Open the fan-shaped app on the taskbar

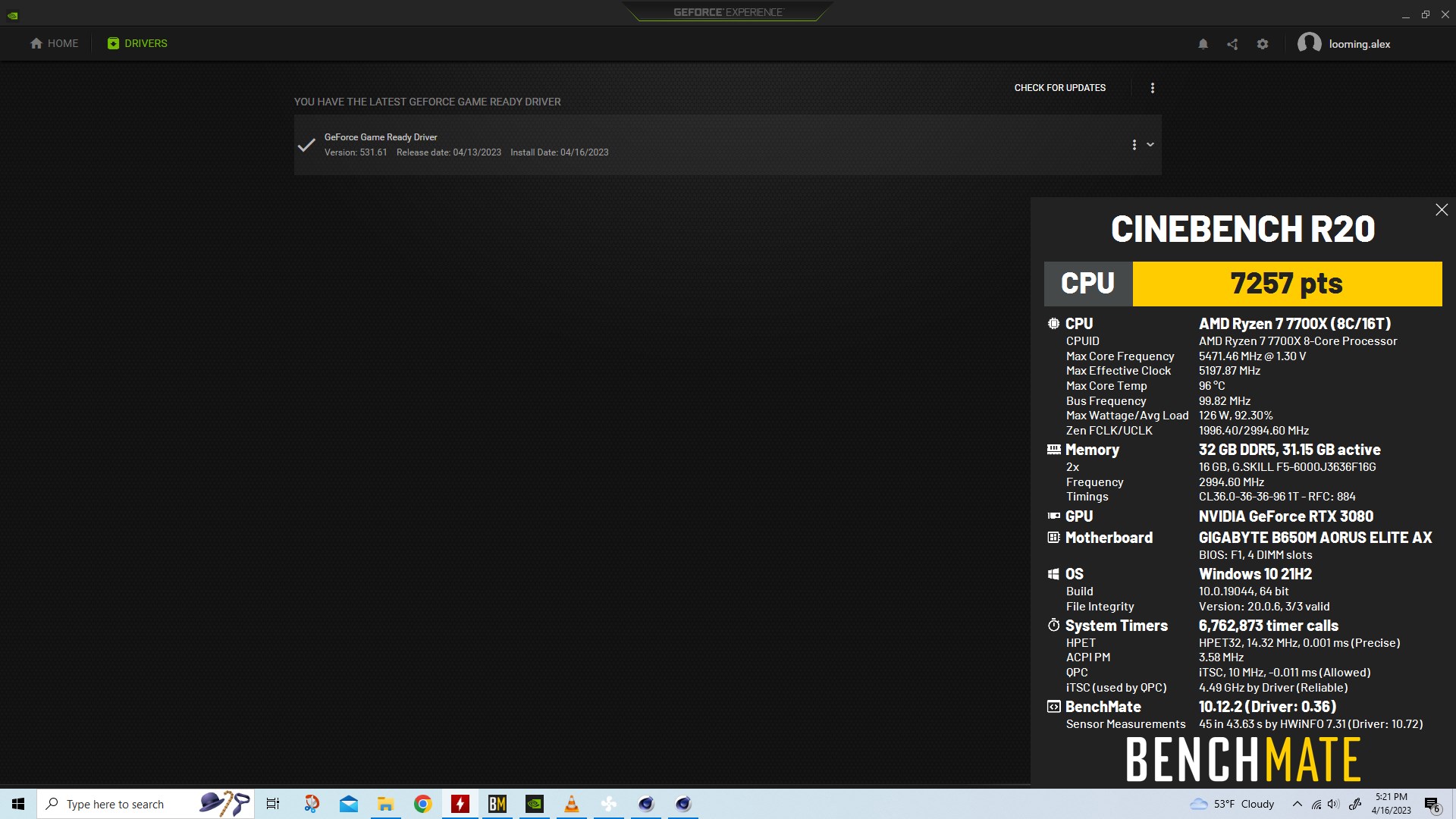[x=609, y=804]
